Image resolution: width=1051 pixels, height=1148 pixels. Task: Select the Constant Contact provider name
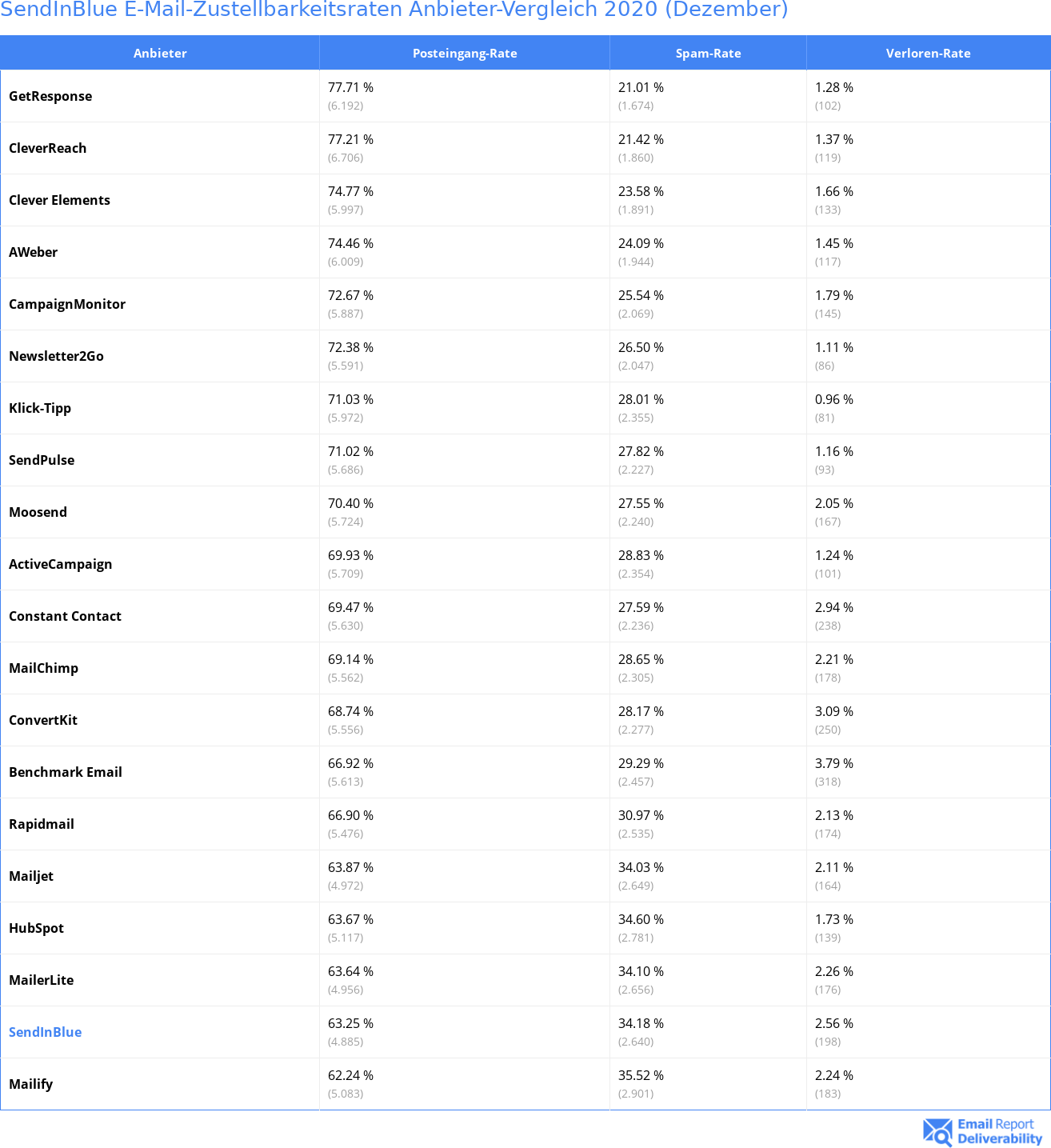(66, 616)
